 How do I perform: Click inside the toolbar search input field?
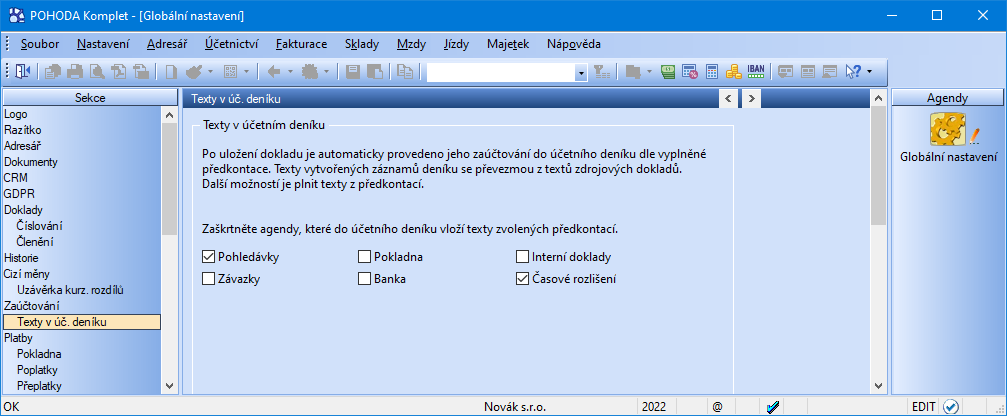pyautogui.click(x=501, y=73)
